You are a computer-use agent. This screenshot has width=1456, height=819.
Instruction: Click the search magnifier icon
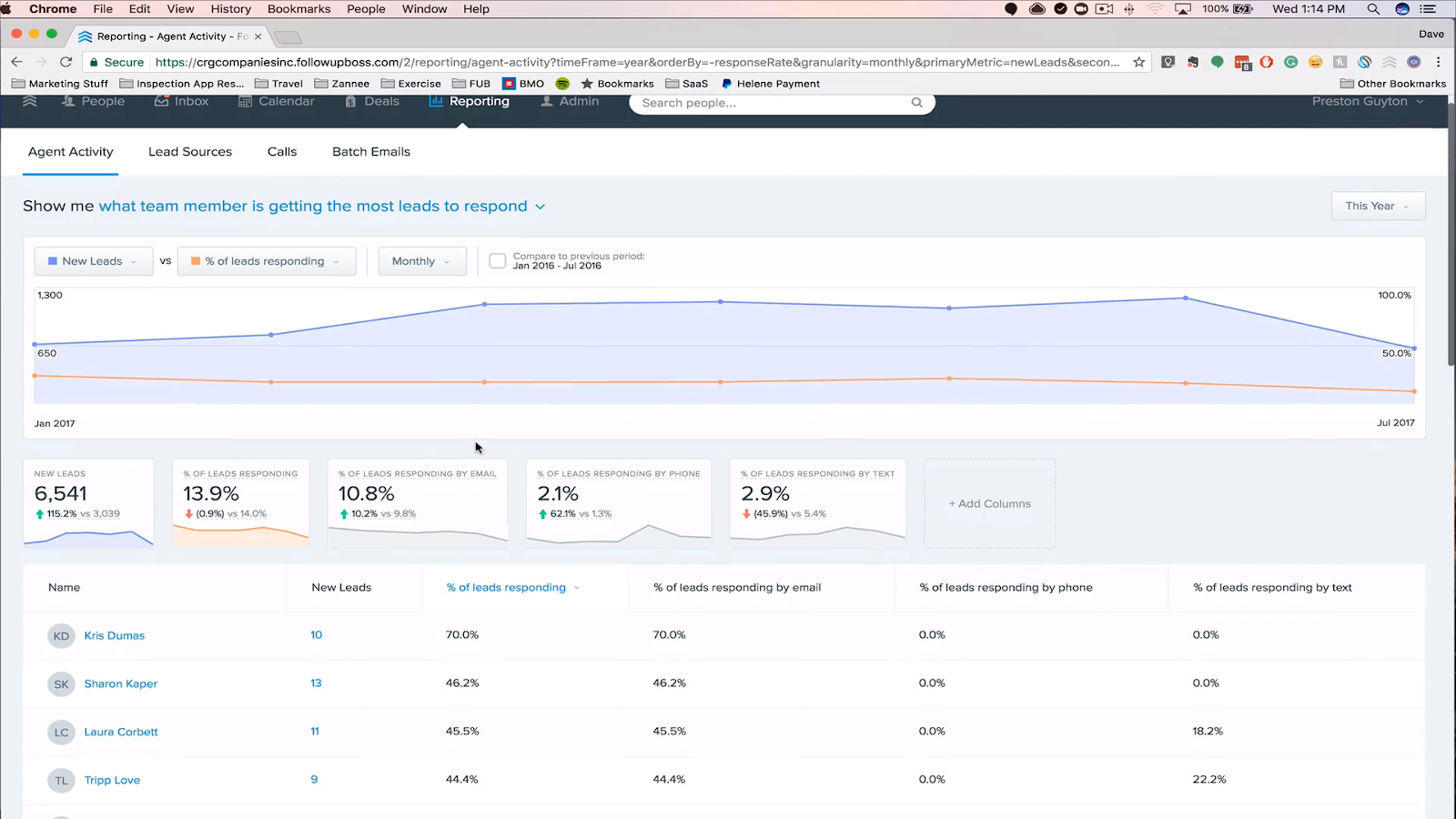coord(916,103)
